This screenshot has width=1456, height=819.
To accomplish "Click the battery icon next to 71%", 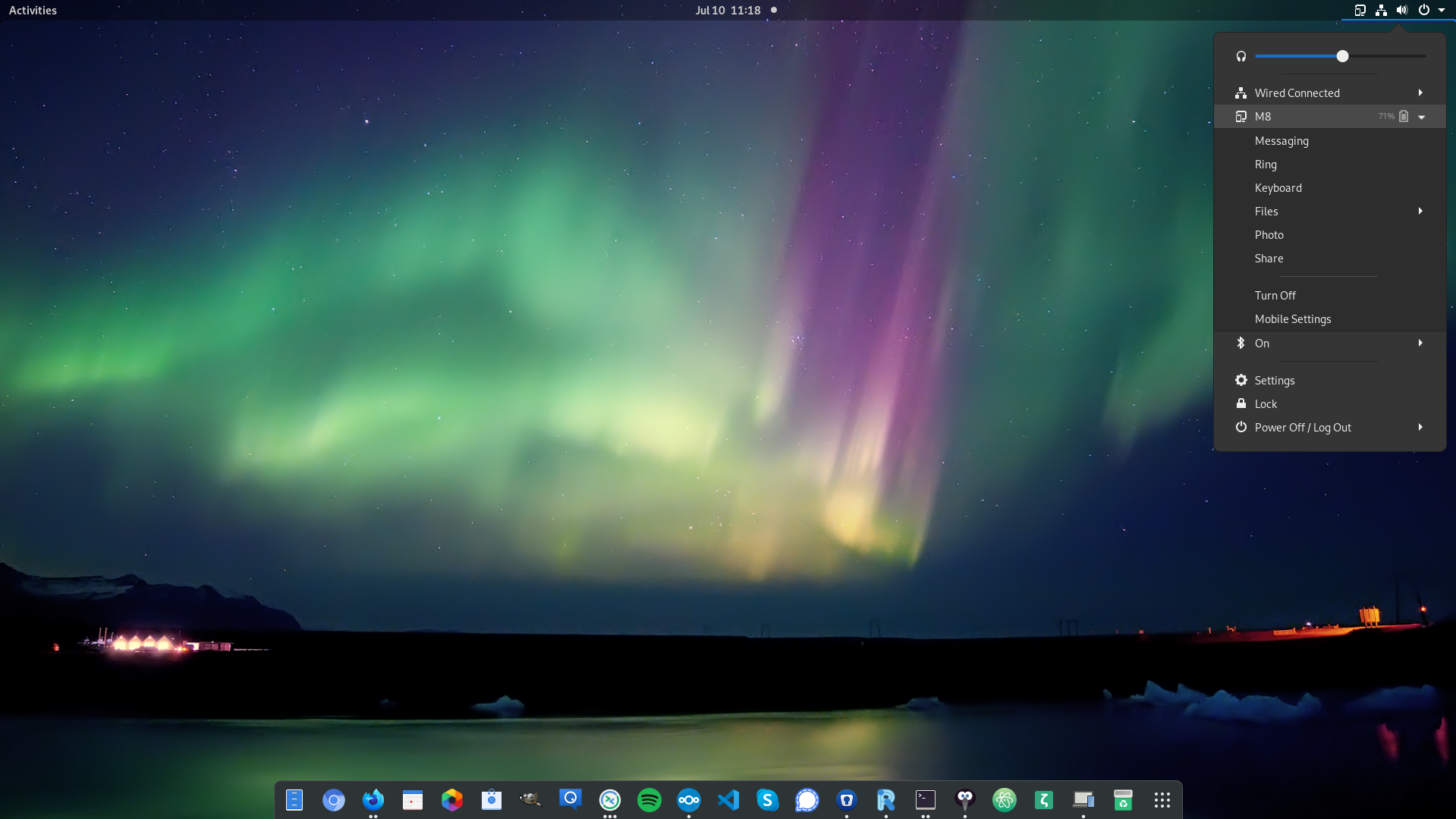I will 1404,116.
